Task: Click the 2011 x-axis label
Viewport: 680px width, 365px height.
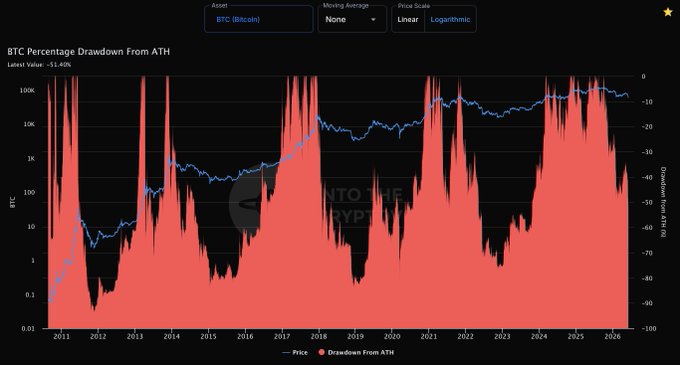Action: [x=61, y=336]
